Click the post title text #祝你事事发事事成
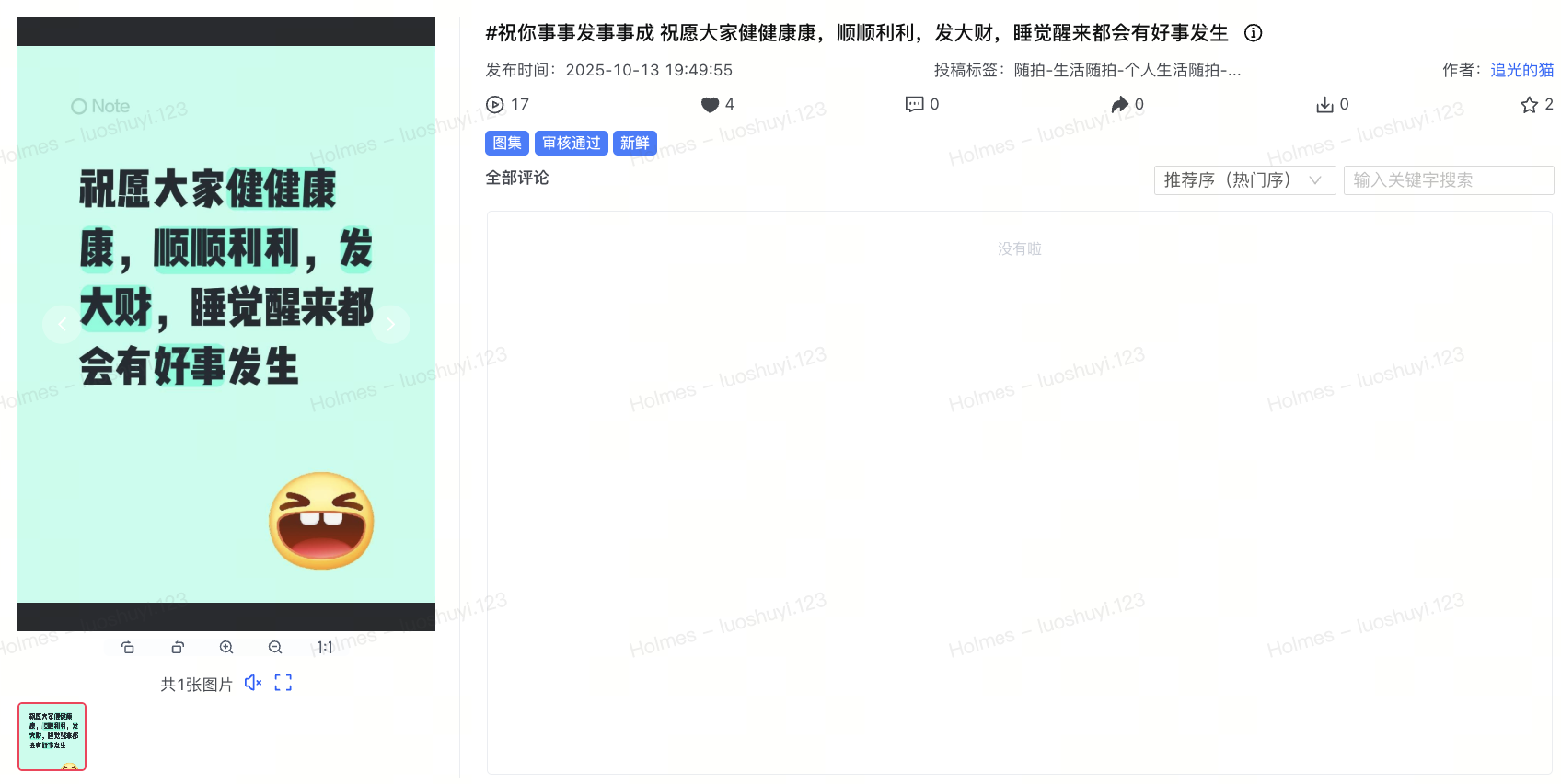 click(x=570, y=33)
